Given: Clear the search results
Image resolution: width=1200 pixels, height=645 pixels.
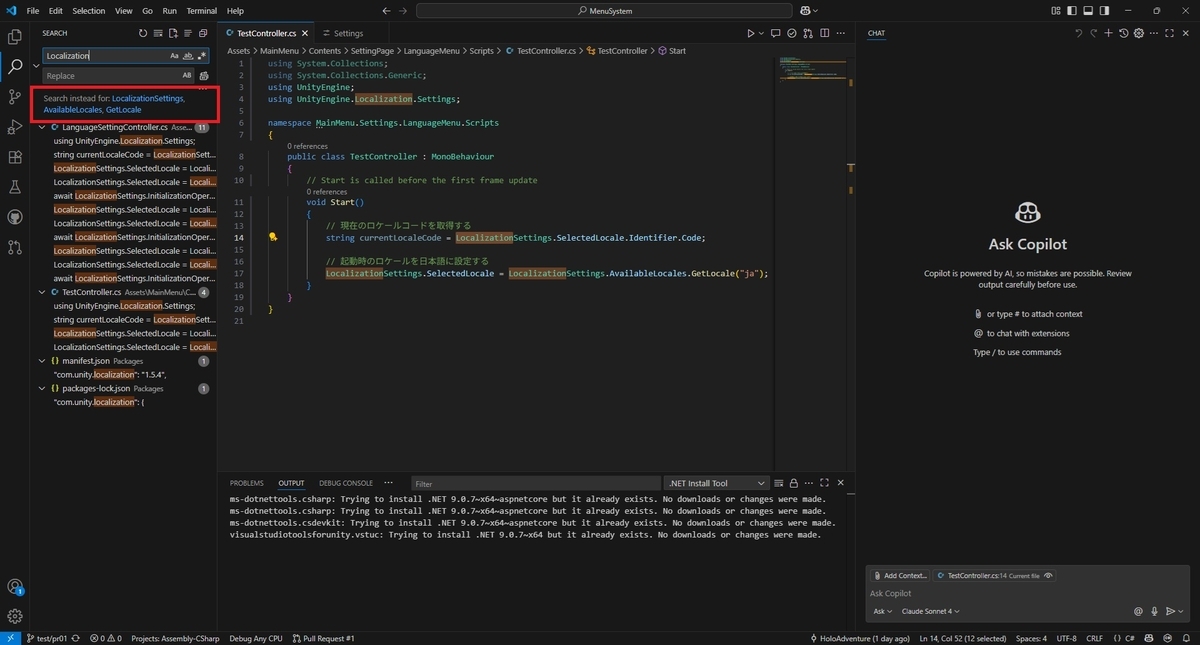Looking at the screenshot, I should (x=158, y=33).
